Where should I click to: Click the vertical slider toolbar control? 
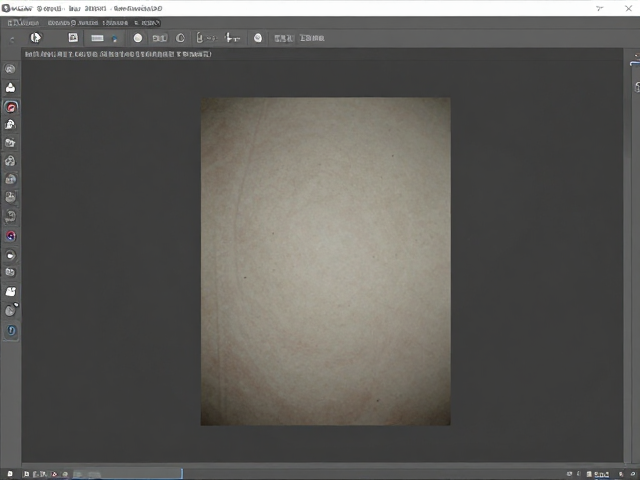pyautogui.click(x=205, y=38)
